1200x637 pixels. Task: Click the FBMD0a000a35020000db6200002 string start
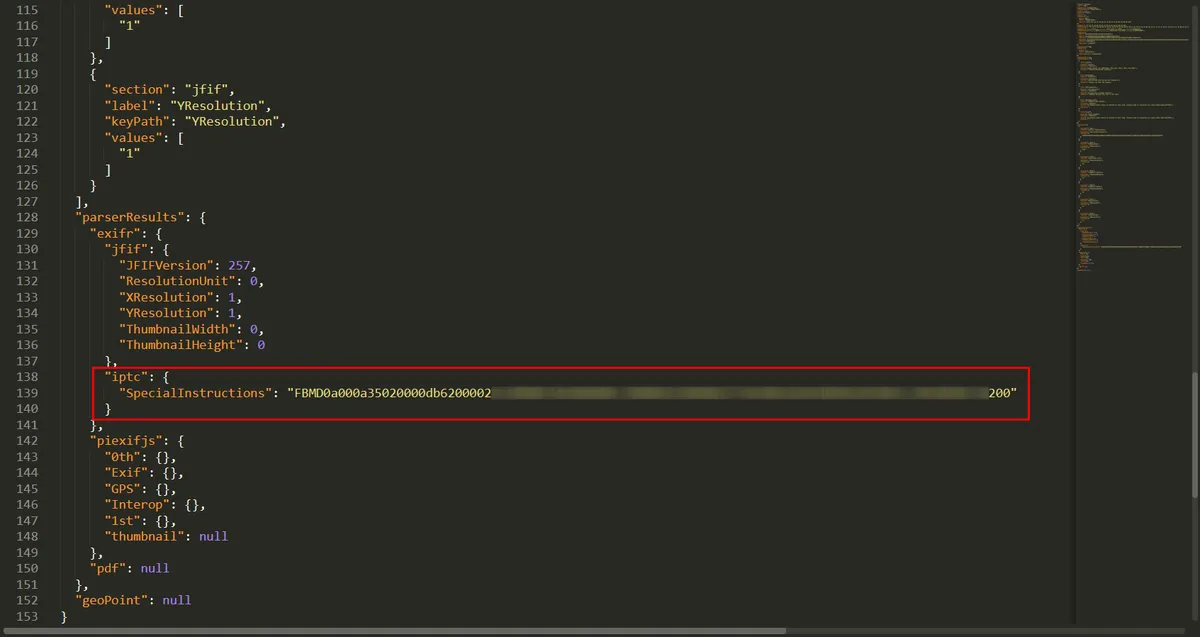tap(390, 393)
